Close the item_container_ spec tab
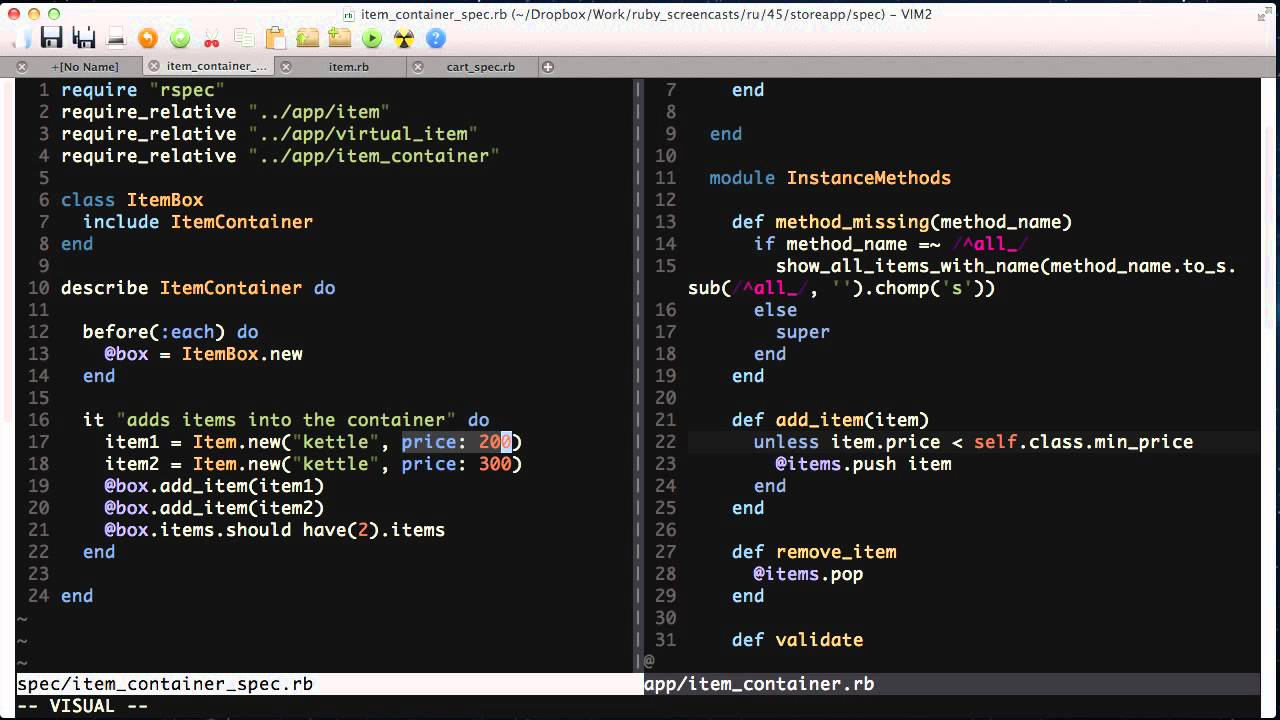The image size is (1280, 720). [x=154, y=67]
